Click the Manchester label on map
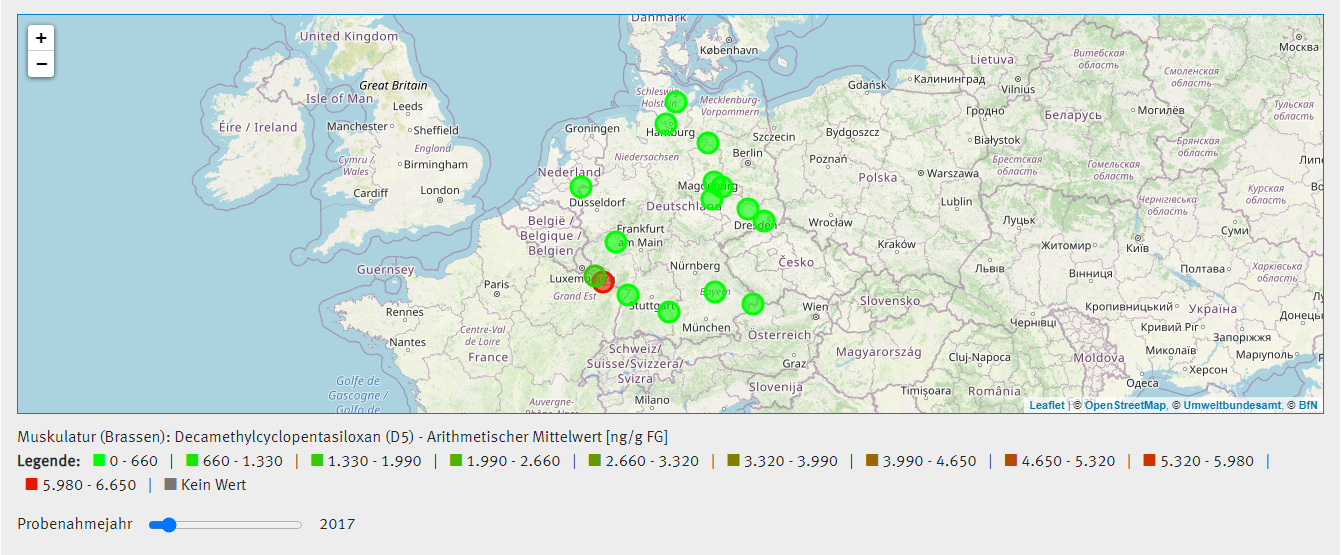The height and width of the screenshot is (555, 1342). point(357,127)
